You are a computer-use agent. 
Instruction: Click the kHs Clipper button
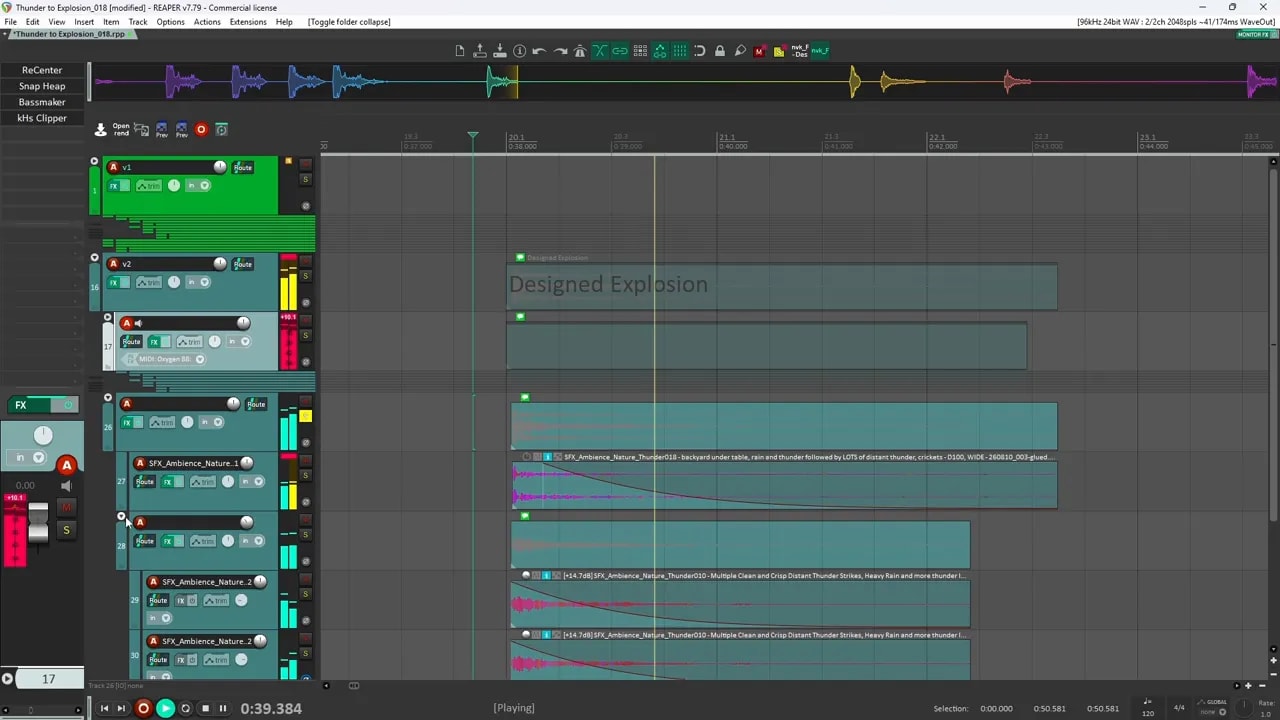coord(42,118)
